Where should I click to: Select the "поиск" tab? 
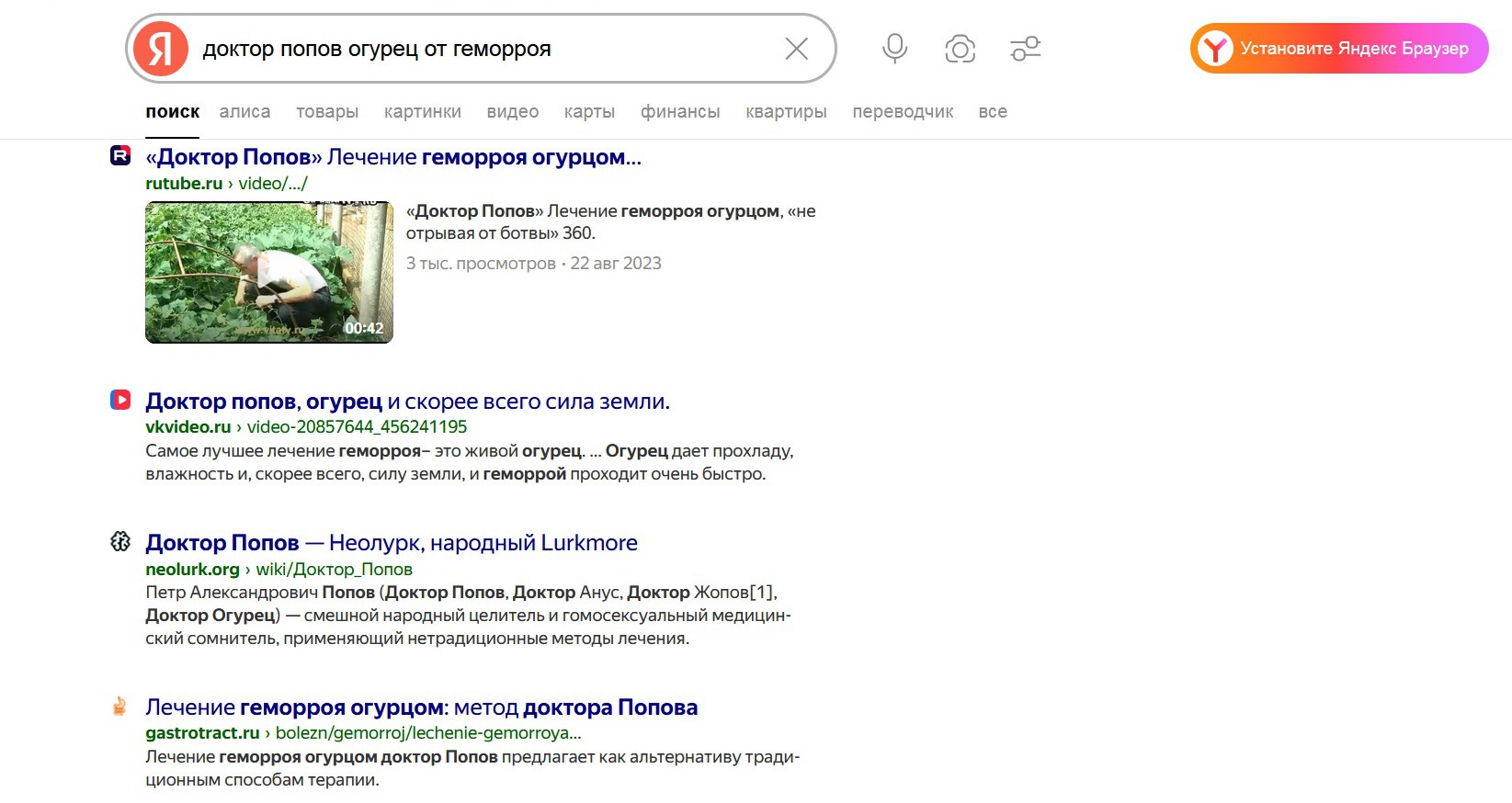[173, 112]
